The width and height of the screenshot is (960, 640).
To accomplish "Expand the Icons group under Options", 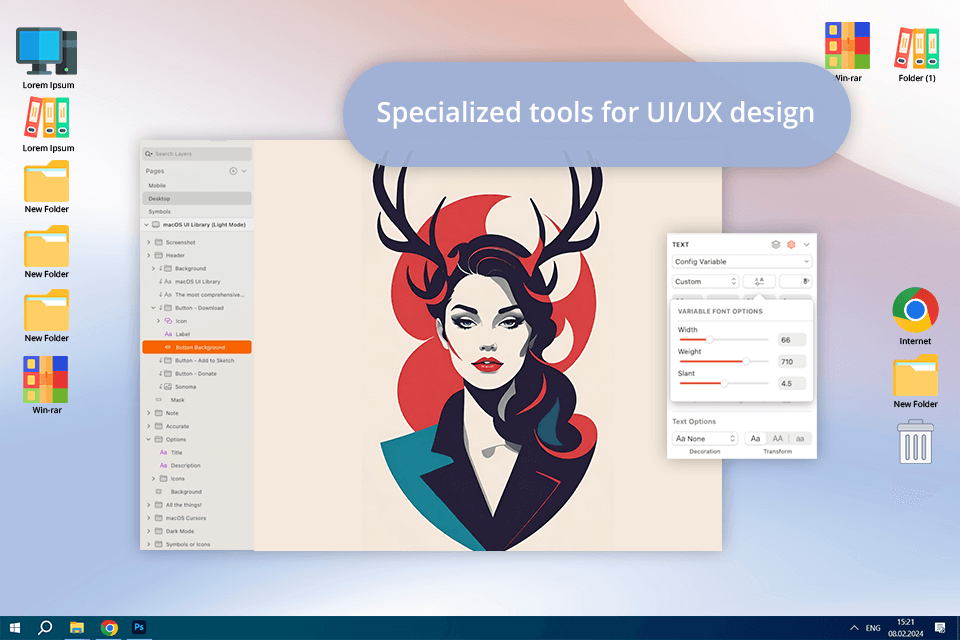I will coord(153,478).
